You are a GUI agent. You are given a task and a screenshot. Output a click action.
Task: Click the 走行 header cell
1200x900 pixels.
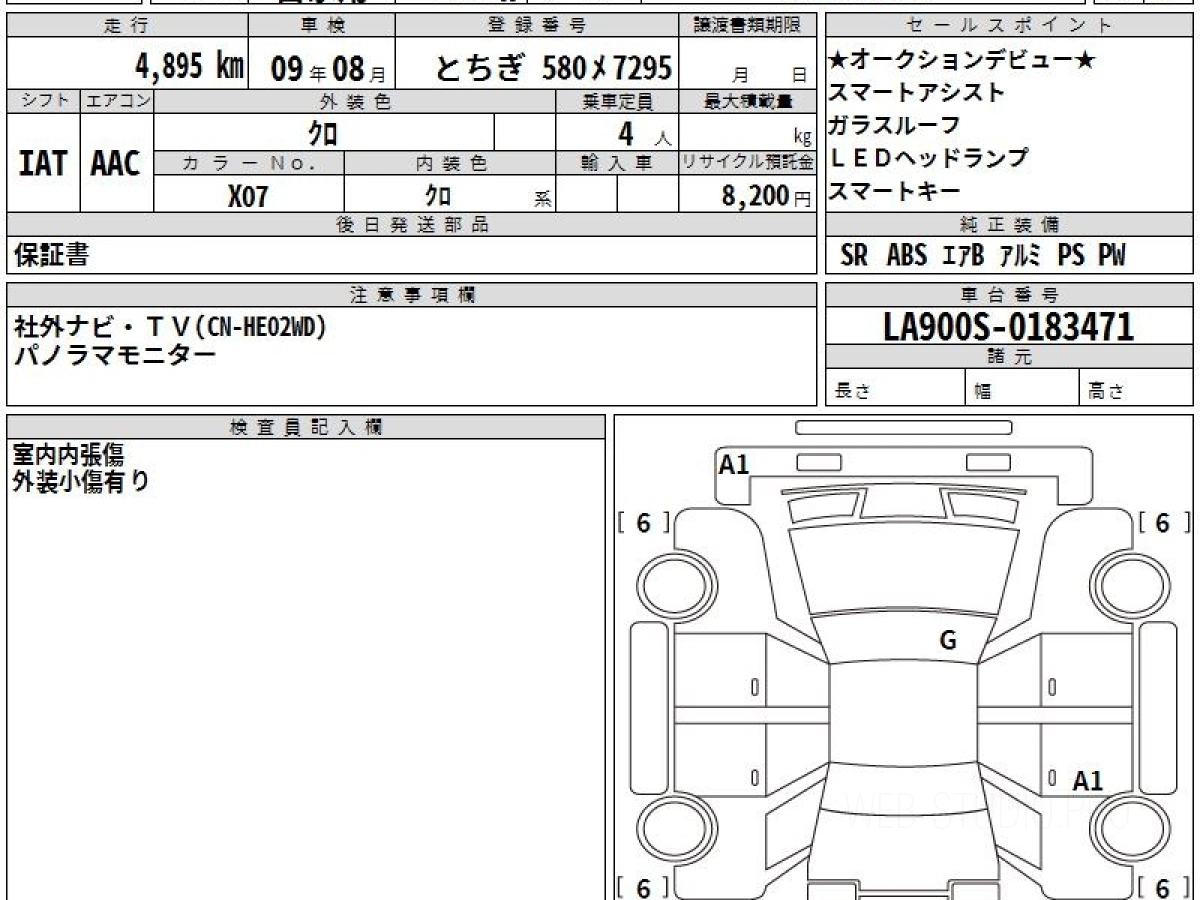pyautogui.click(x=126, y=26)
